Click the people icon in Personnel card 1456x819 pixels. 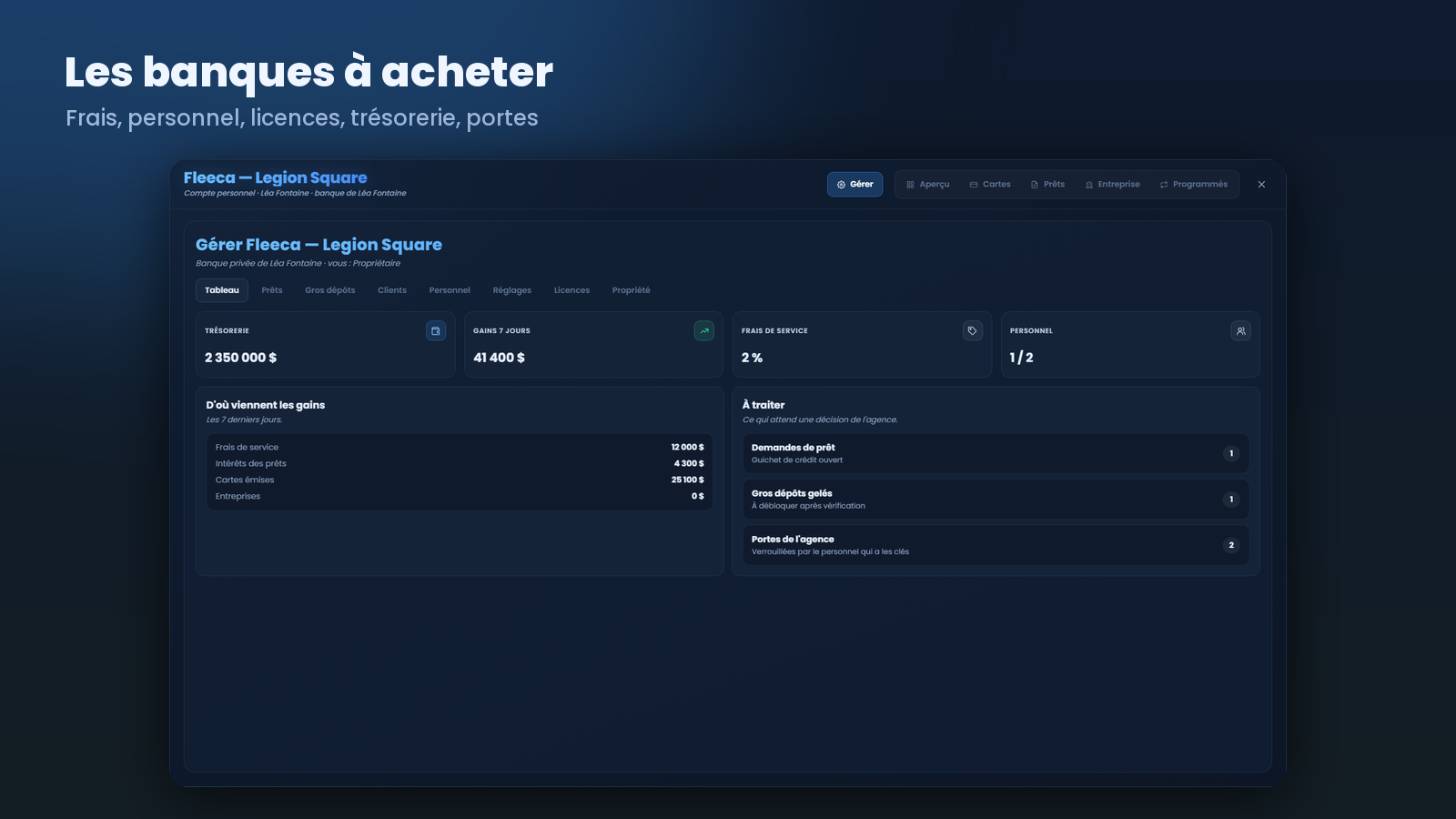pyautogui.click(x=1240, y=331)
